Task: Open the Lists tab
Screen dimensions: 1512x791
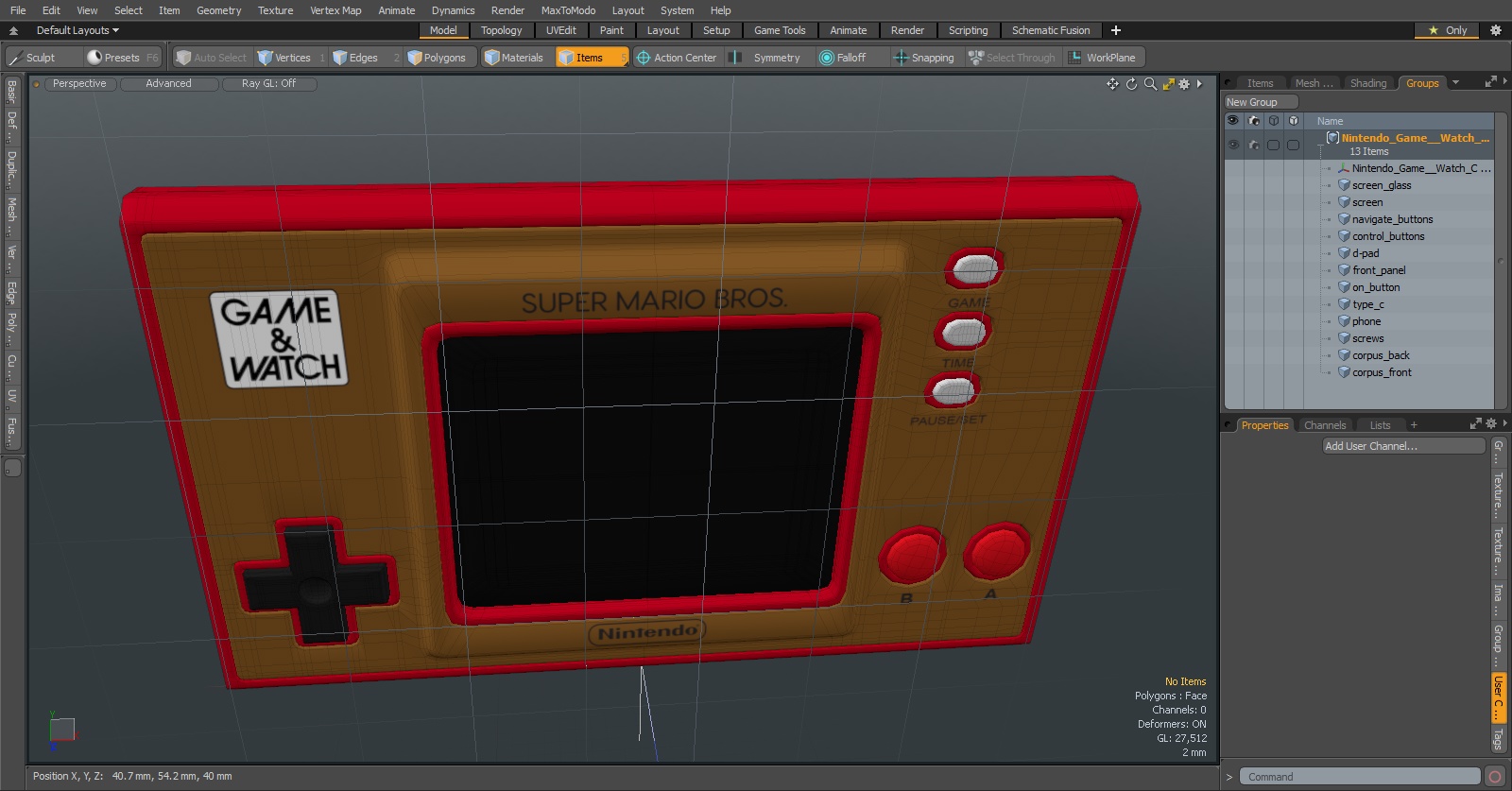Action: [1381, 425]
